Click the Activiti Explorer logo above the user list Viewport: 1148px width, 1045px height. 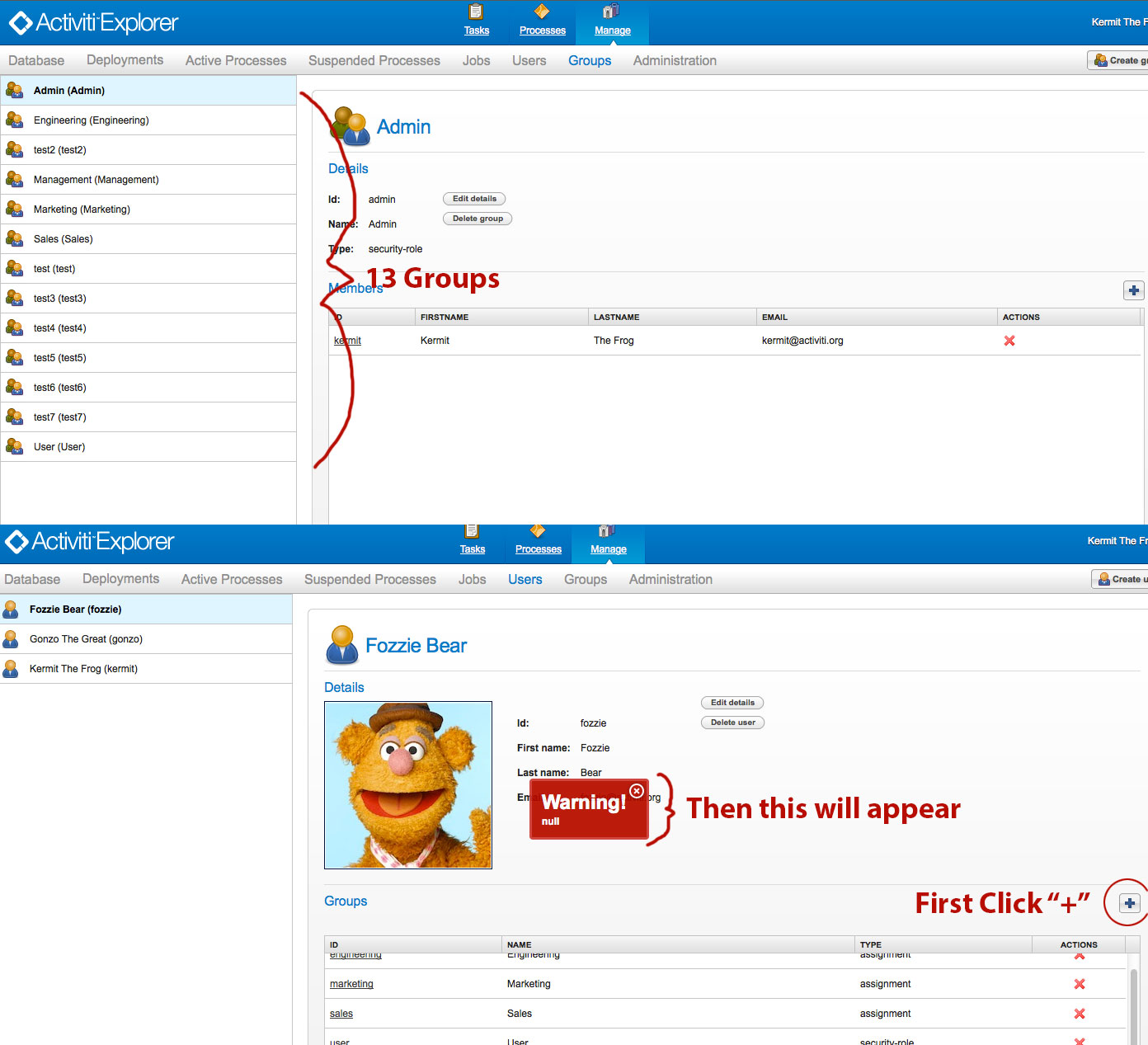pos(89,541)
